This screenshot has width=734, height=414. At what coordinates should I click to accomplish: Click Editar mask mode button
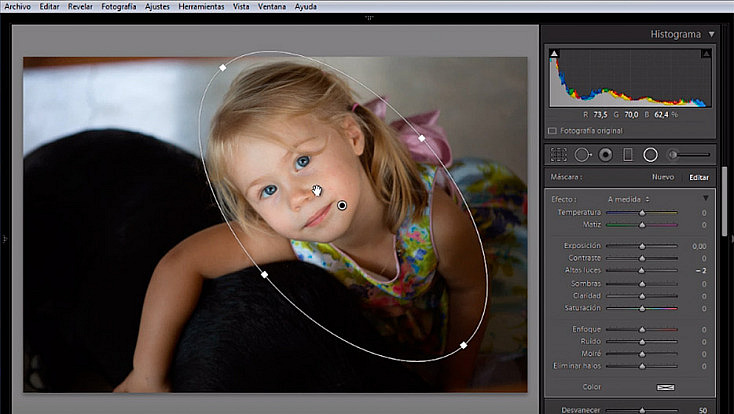[x=699, y=177]
